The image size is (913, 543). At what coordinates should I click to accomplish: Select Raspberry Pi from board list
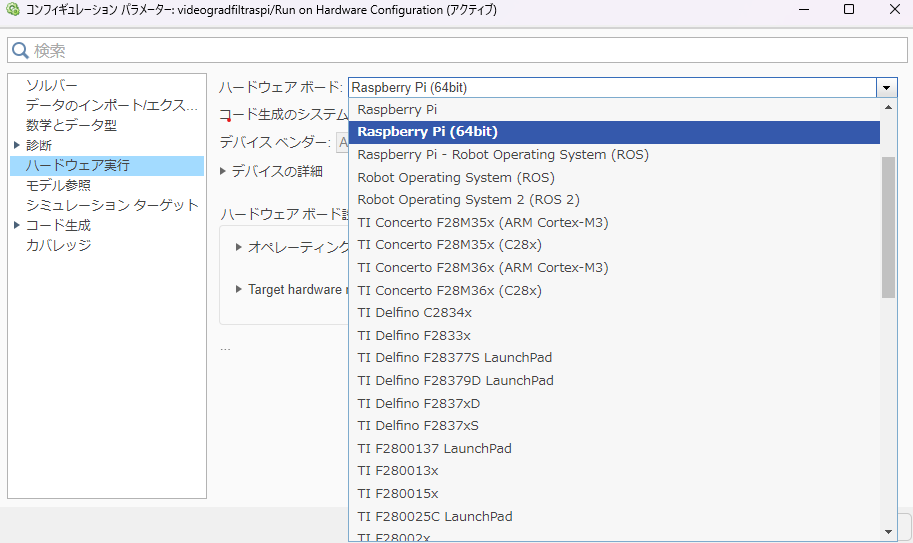coord(614,109)
